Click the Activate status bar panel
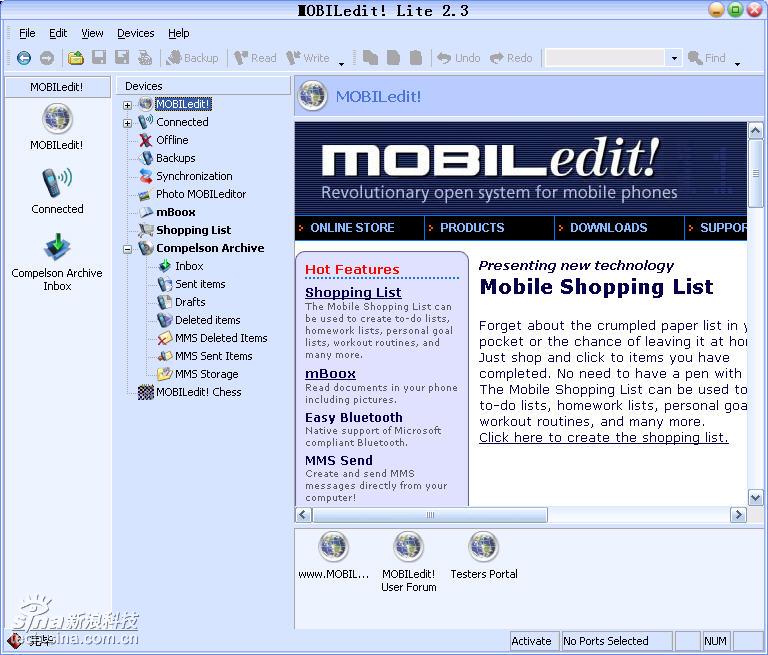This screenshot has height=655, width=768. 531,641
